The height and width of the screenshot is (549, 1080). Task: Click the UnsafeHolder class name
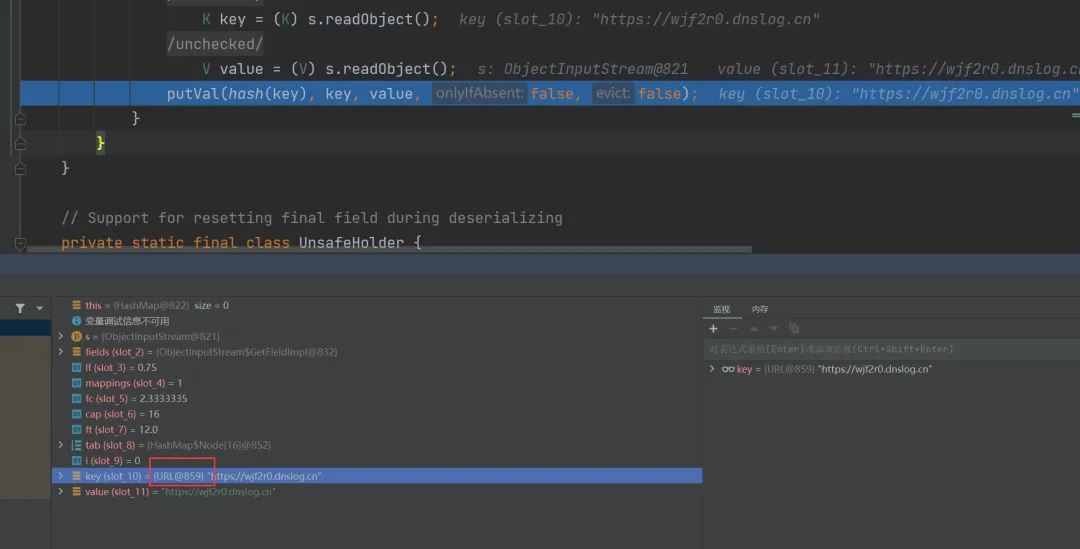tap(351, 242)
